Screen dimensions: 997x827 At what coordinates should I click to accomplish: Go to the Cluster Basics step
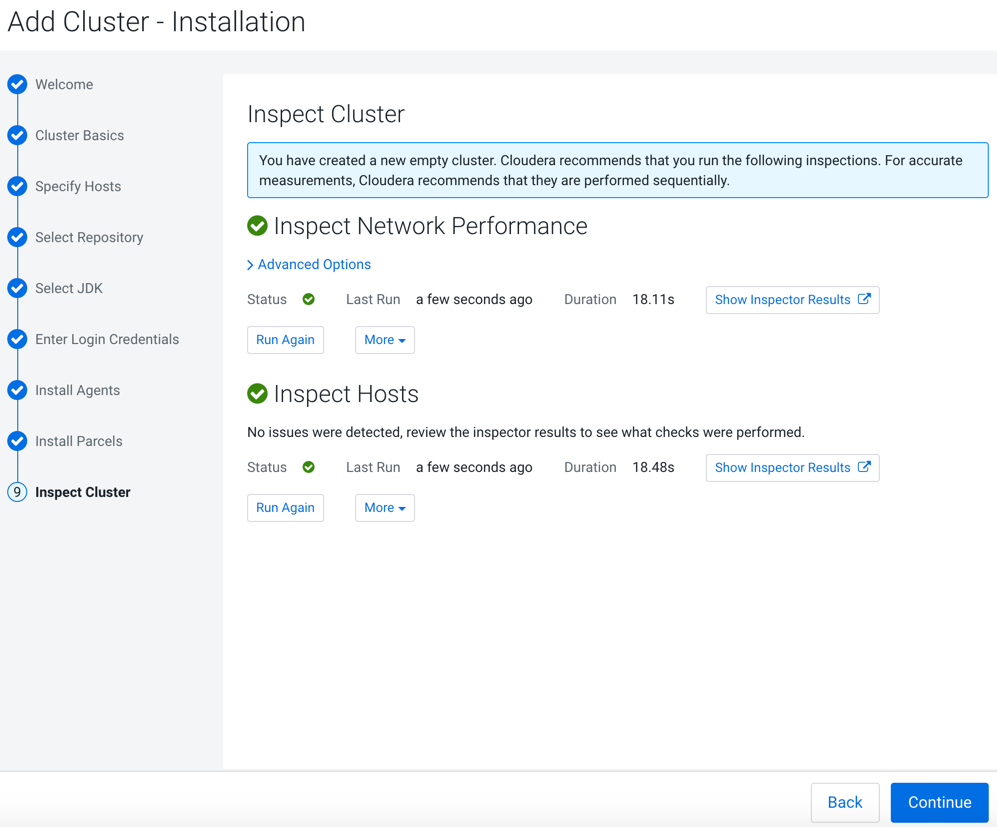tap(79, 136)
